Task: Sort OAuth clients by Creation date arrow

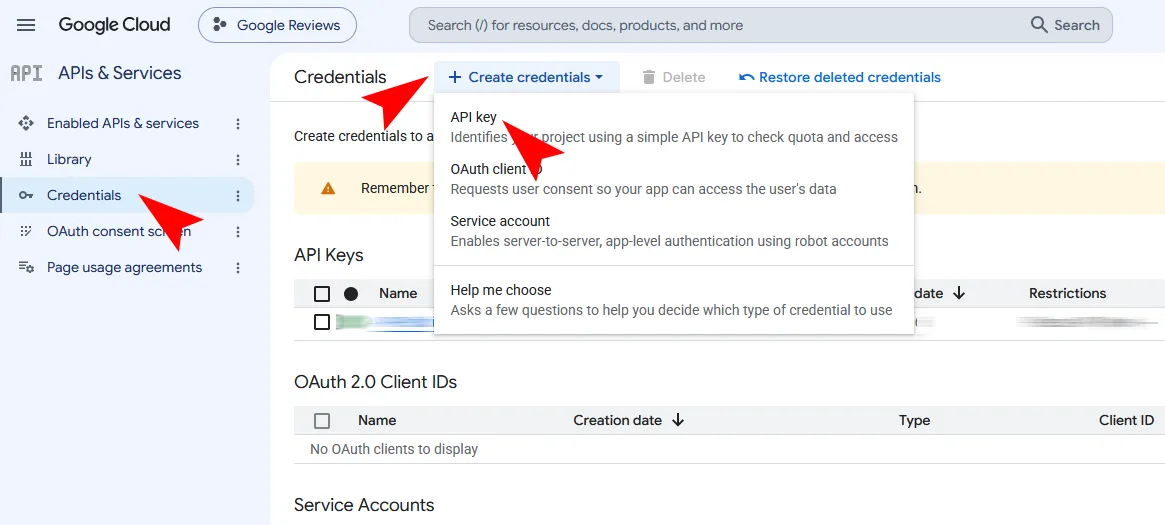Action: (678, 420)
